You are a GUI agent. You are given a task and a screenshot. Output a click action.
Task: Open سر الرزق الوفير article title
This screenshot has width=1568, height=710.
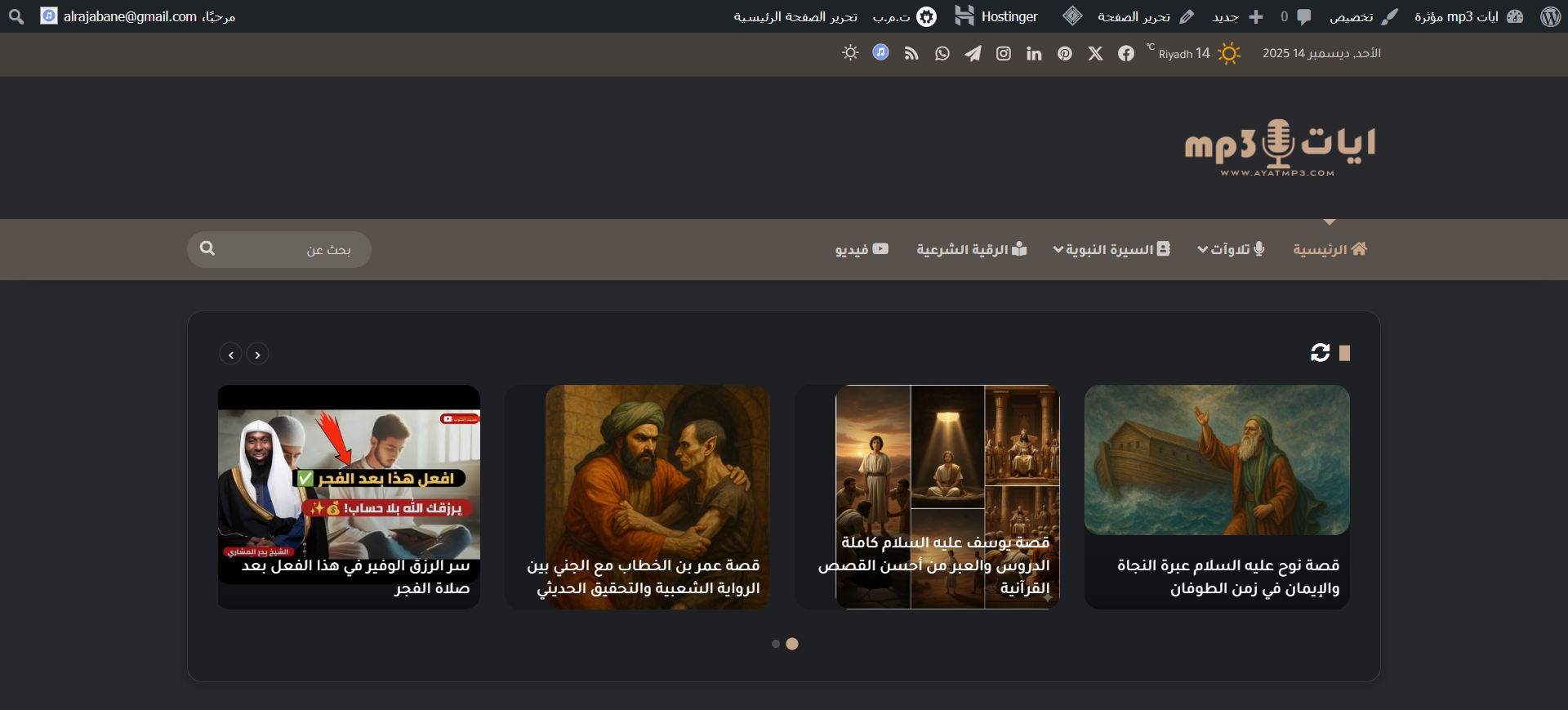click(355, 577)
